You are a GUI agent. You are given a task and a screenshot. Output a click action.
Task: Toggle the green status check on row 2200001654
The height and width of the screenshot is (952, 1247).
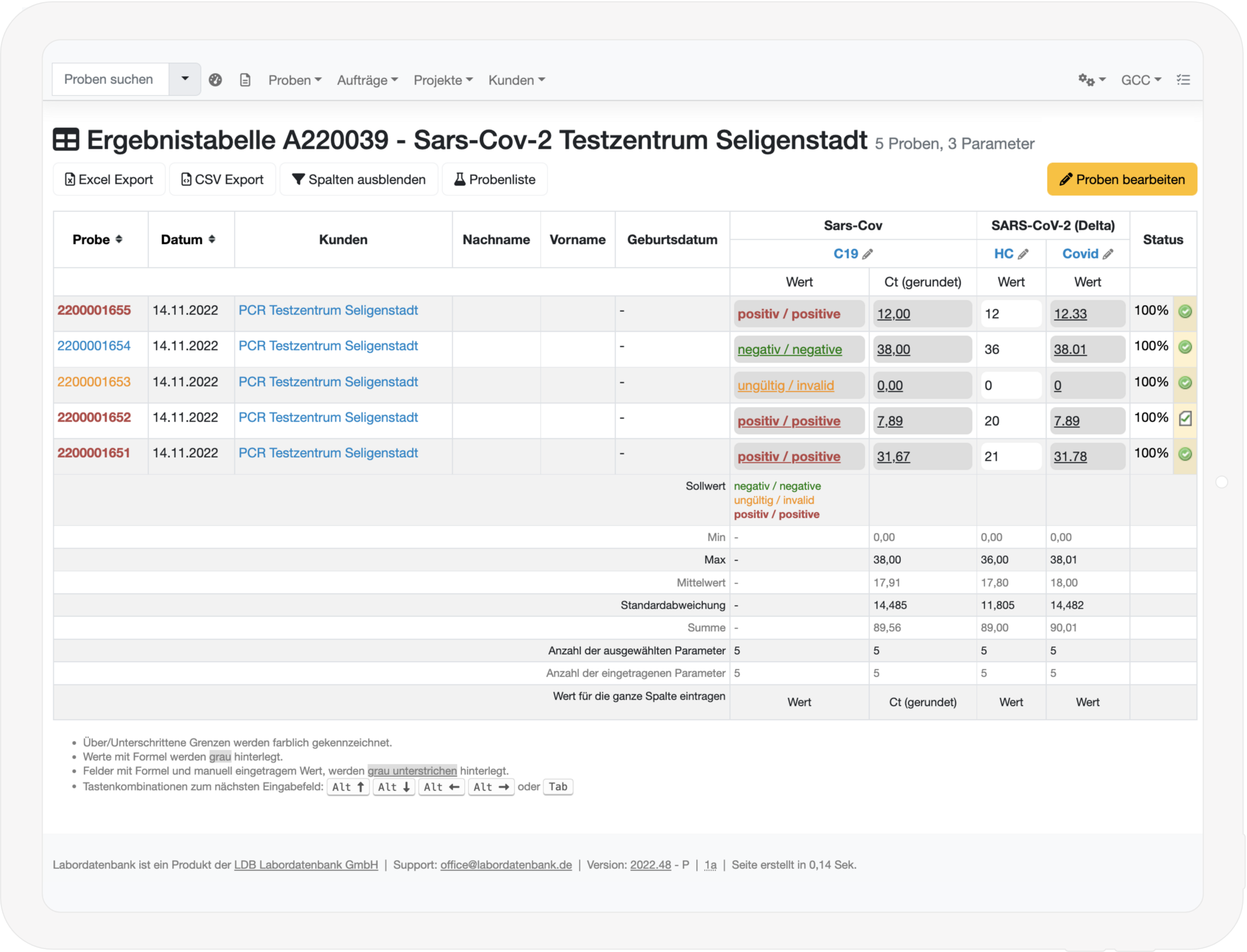pos(1185,347)
